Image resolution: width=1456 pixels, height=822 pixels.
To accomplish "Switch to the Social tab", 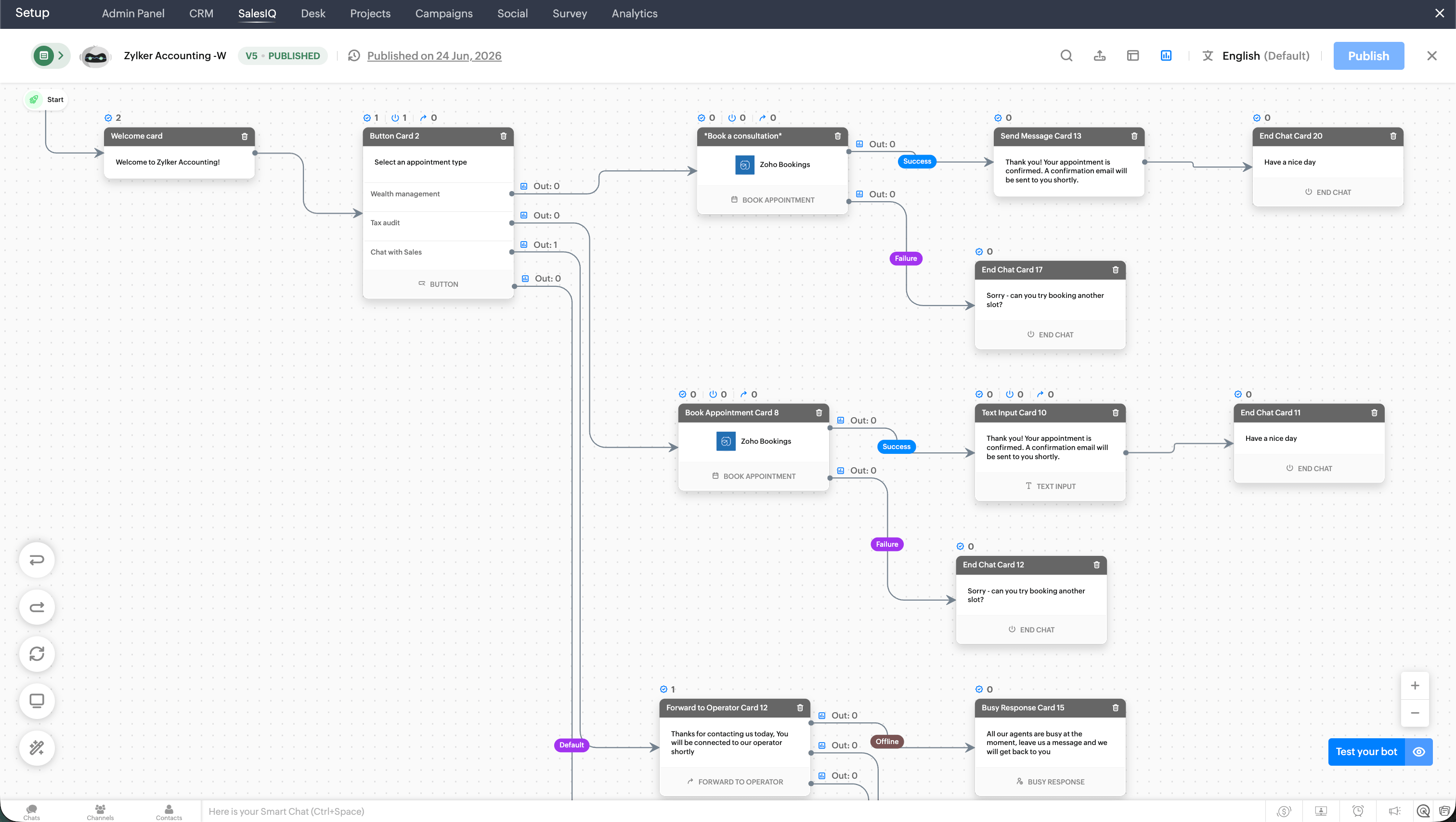I will pyautogui.click(x=513, y=13).
